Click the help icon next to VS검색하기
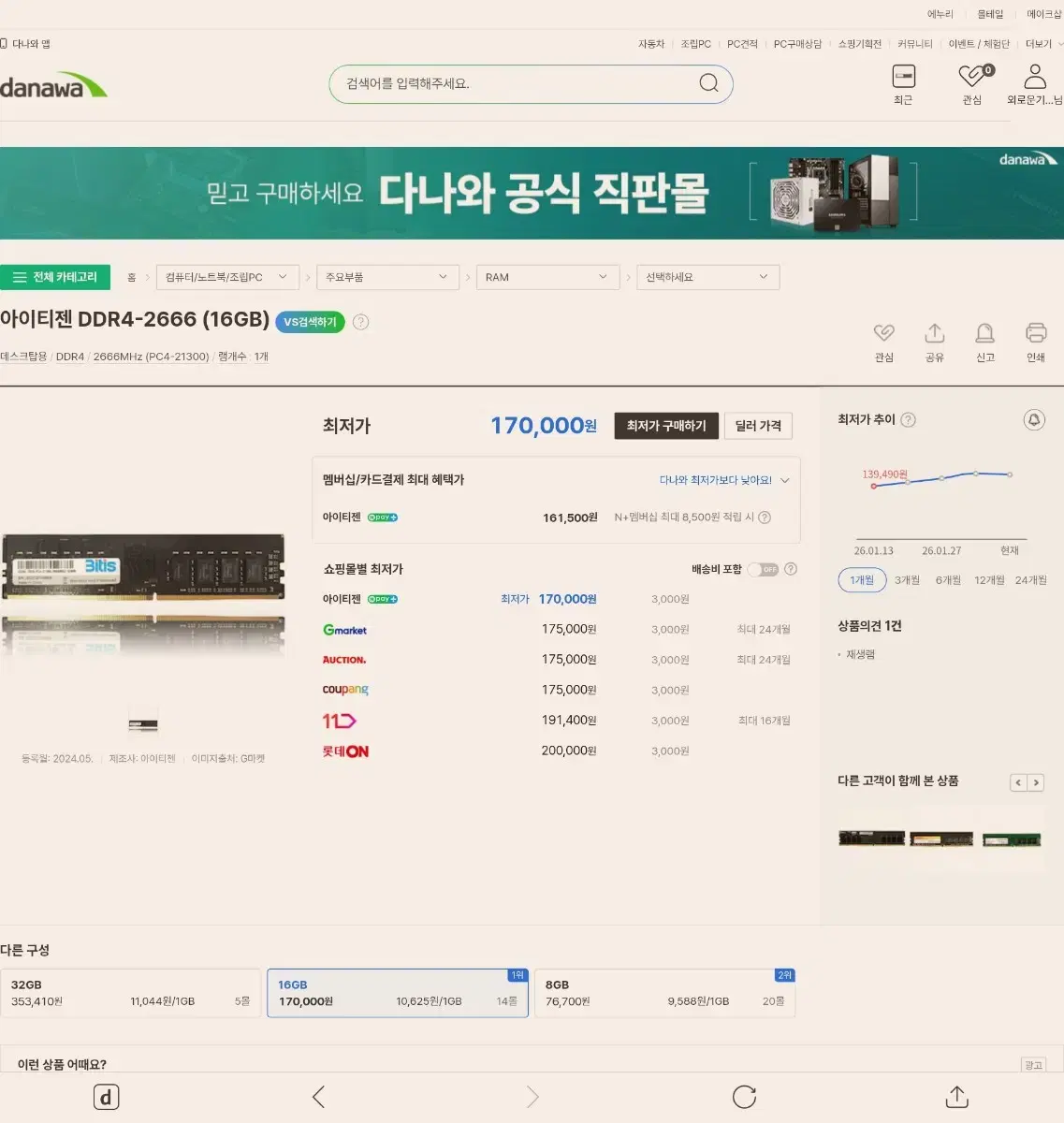This screenshot has width=1064, height=1123. pyautogui.click(x=361, y=322)
